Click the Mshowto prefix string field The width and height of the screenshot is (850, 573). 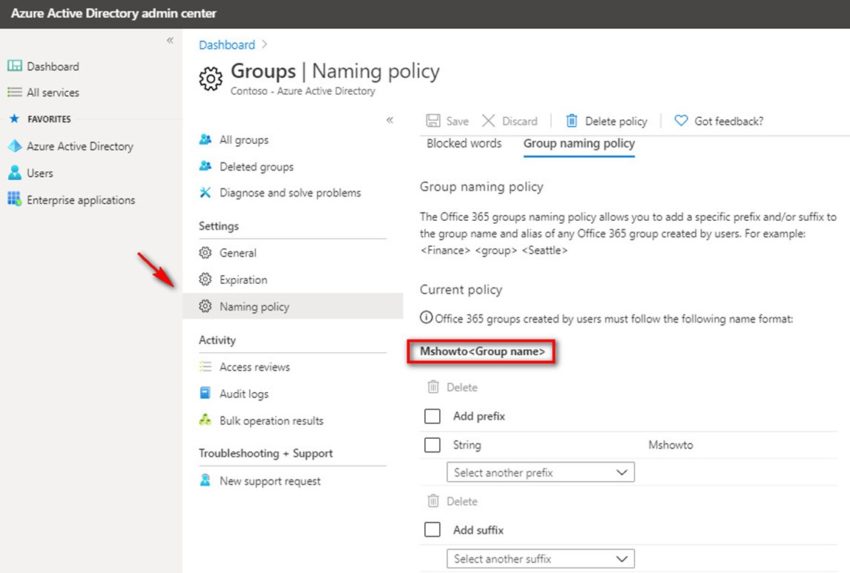point(670,445)
